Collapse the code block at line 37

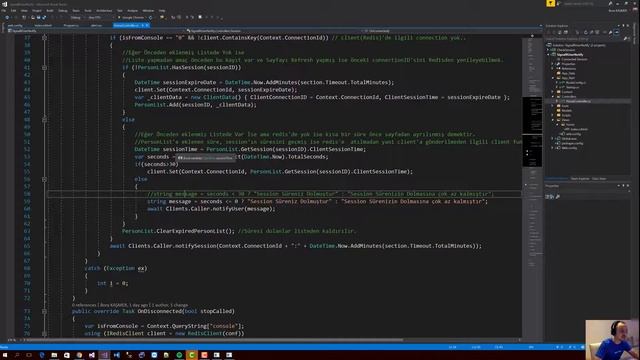click(x=44, y=38)
